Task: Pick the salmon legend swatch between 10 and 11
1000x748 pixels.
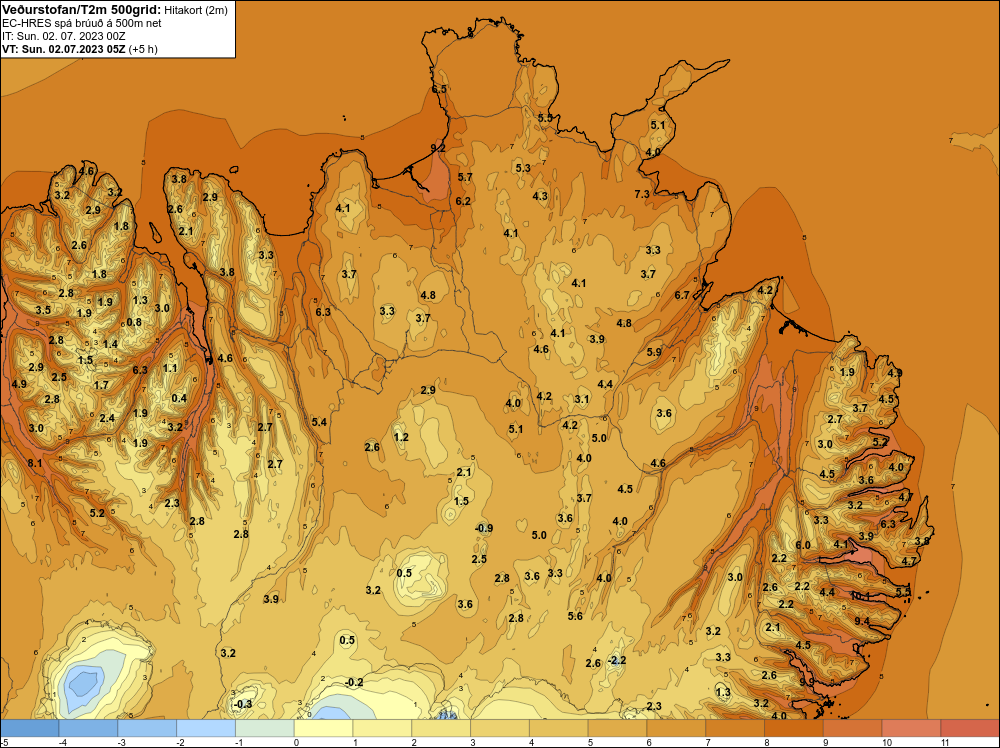Action: pyautogui.click(x=911, y=728)
